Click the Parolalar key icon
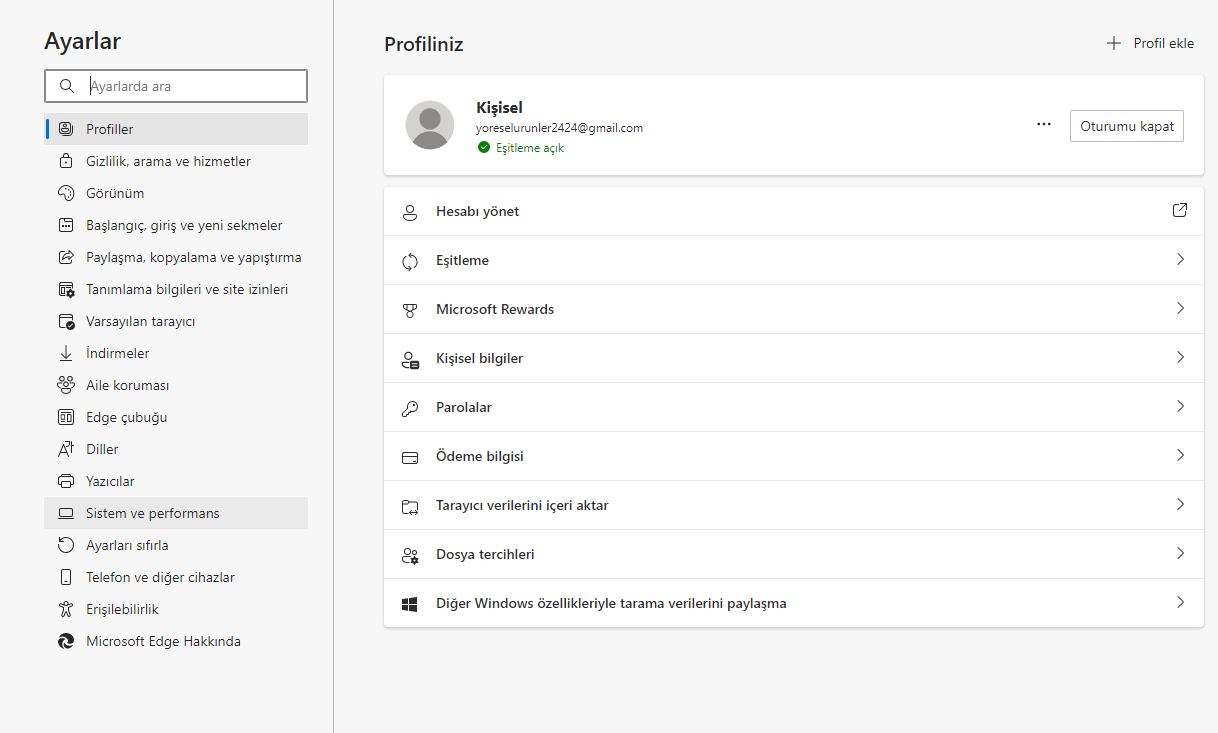Viewport: 1218px width, 733px height. pos(409,408)
